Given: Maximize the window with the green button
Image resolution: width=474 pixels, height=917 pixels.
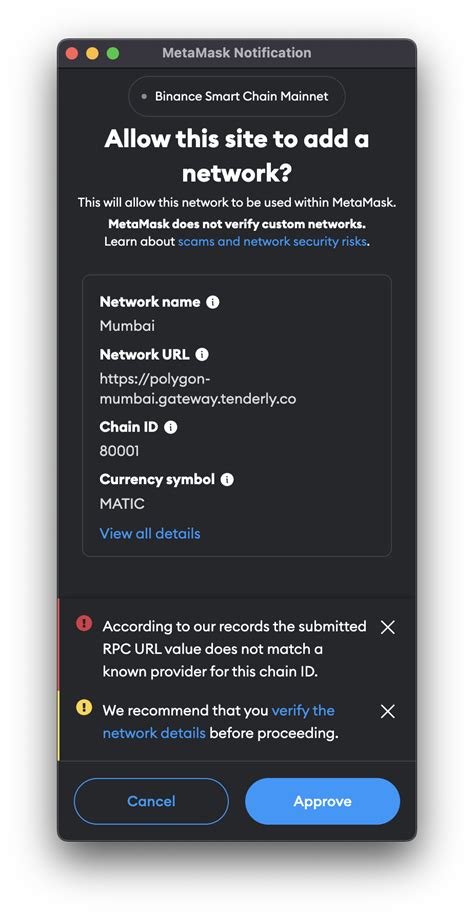Looking at the screenshot, I should click(x=113, y=53).
